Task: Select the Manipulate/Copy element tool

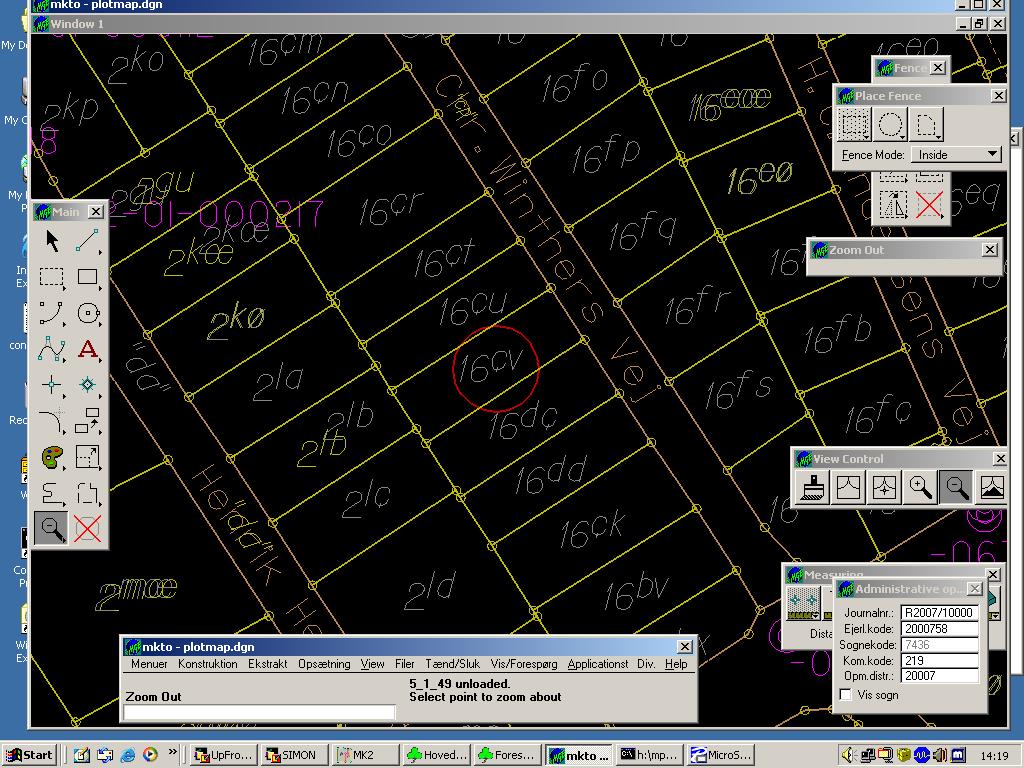Action: pyautogui.click(x=87, y=421)
